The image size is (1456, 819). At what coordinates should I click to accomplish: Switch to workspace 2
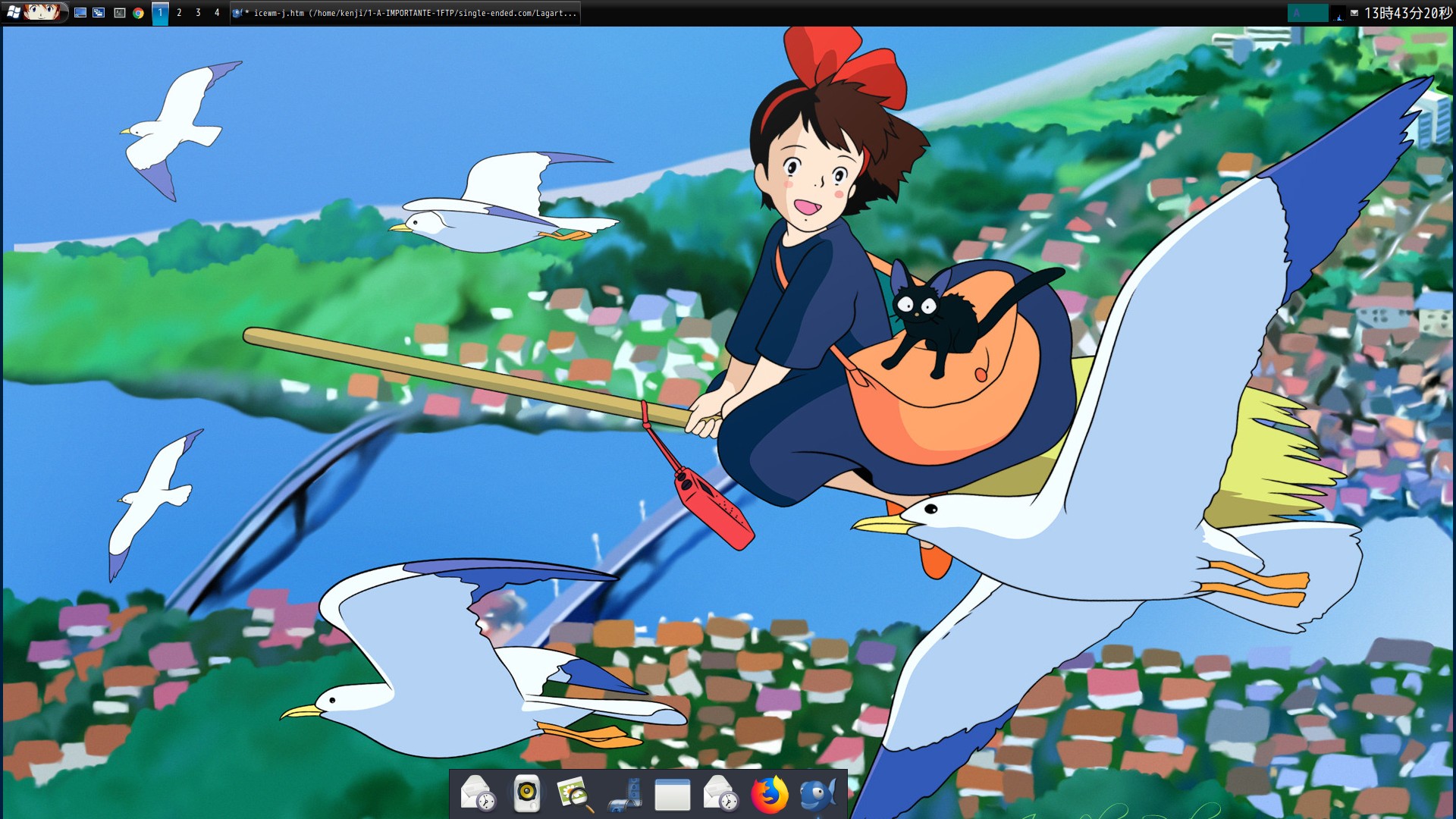[x=179, y=13]
